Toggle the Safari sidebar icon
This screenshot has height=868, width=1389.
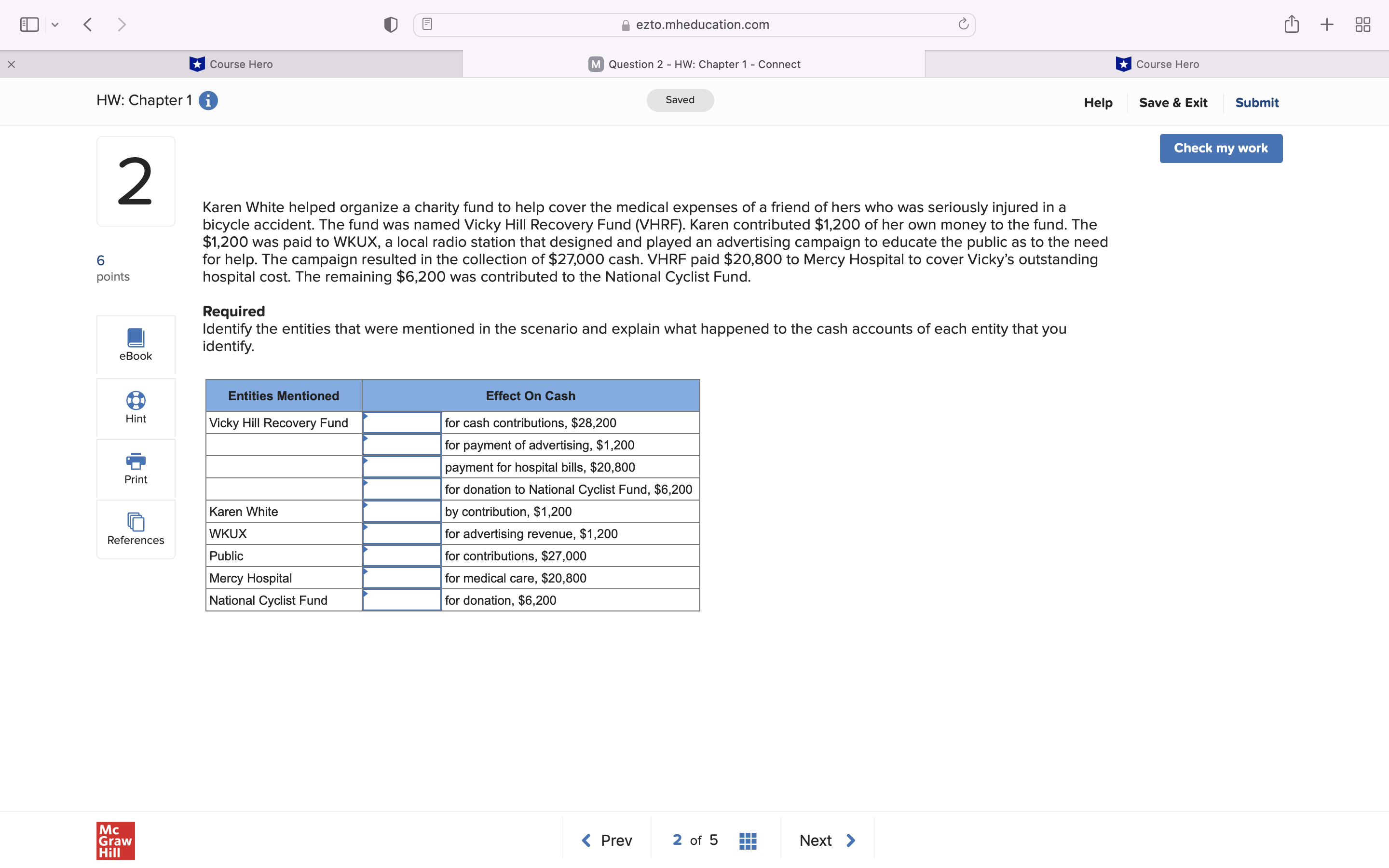click(x=29, y=24)
